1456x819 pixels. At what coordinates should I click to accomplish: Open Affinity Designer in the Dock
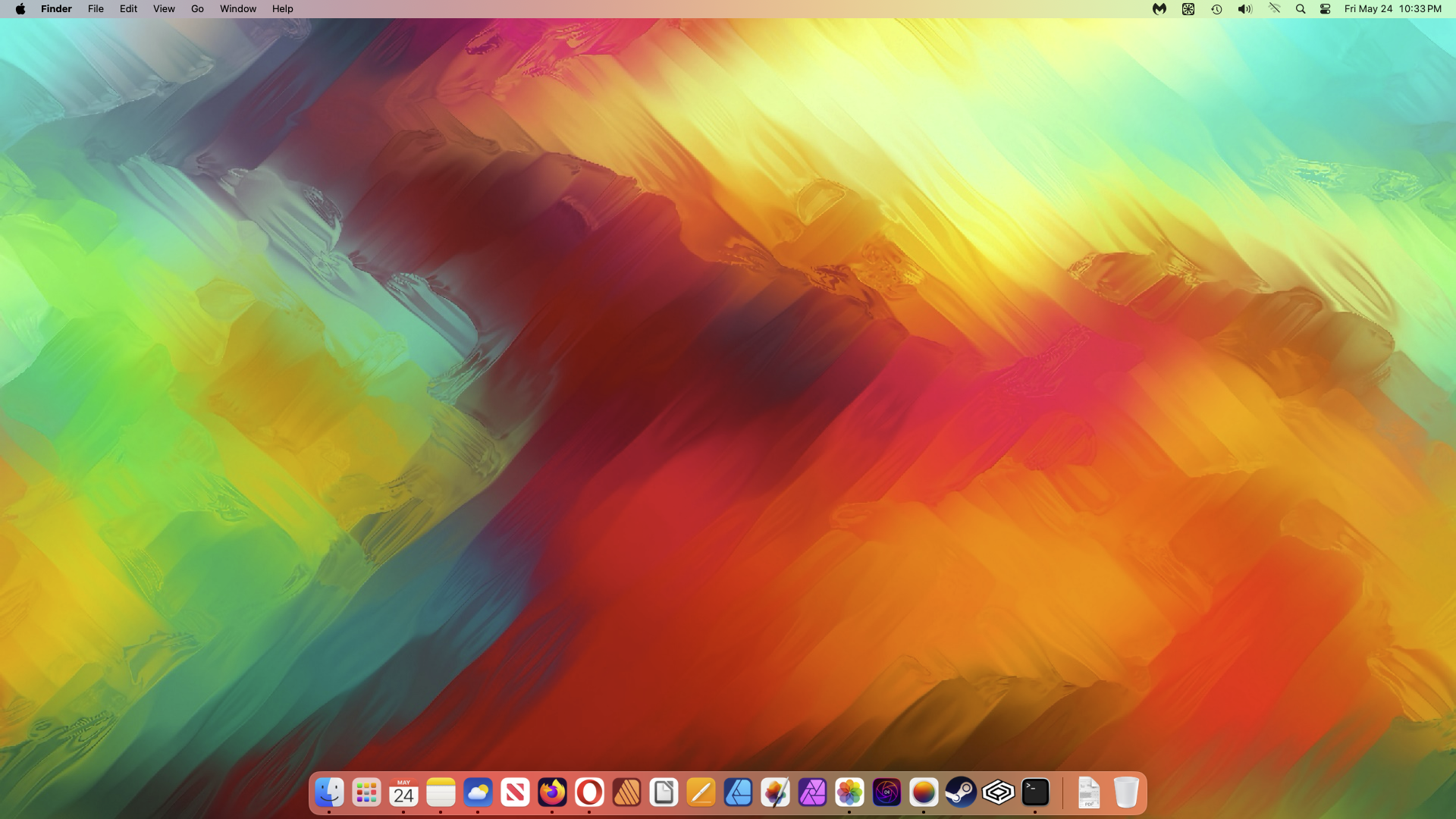tap(738, 792)
